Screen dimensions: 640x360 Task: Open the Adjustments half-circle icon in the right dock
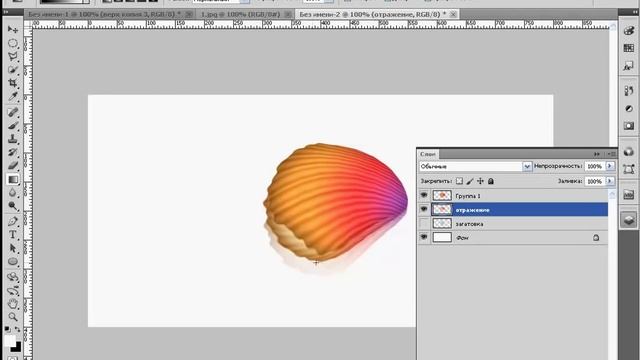pos(629,109)
